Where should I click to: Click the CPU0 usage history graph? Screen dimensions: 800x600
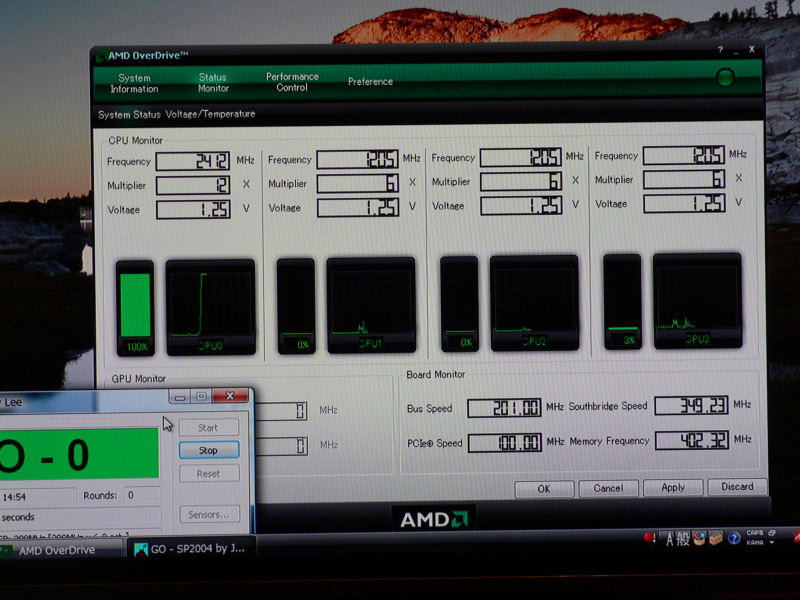[211, 307]
